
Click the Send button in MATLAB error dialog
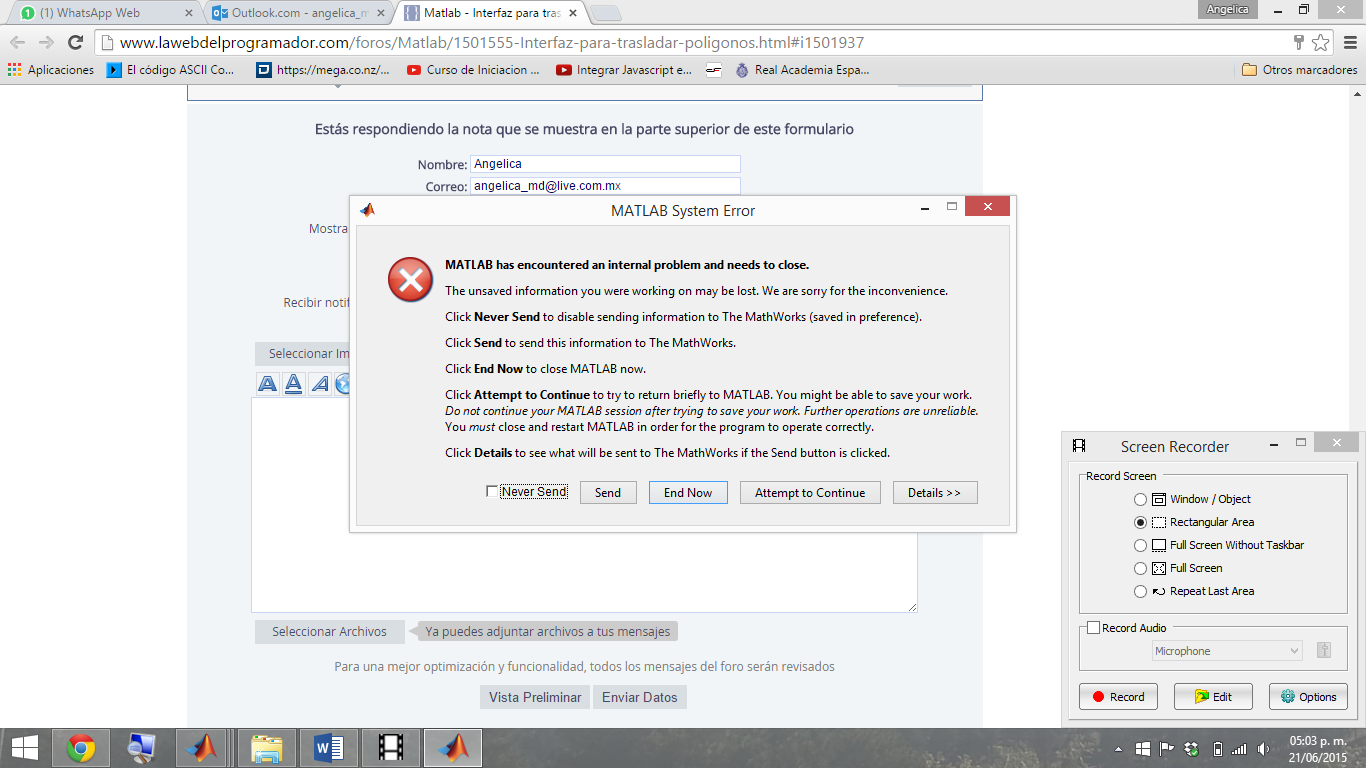(608, 492)
